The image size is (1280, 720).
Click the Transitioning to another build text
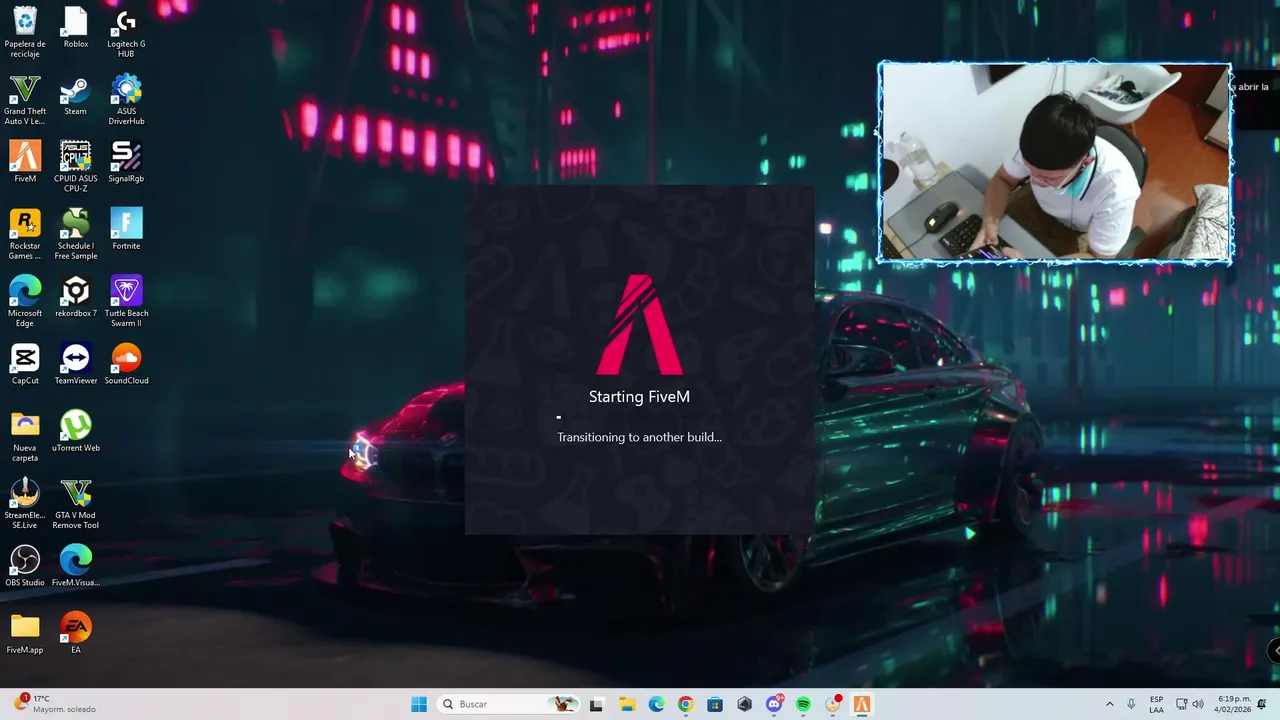pos(639,437)
